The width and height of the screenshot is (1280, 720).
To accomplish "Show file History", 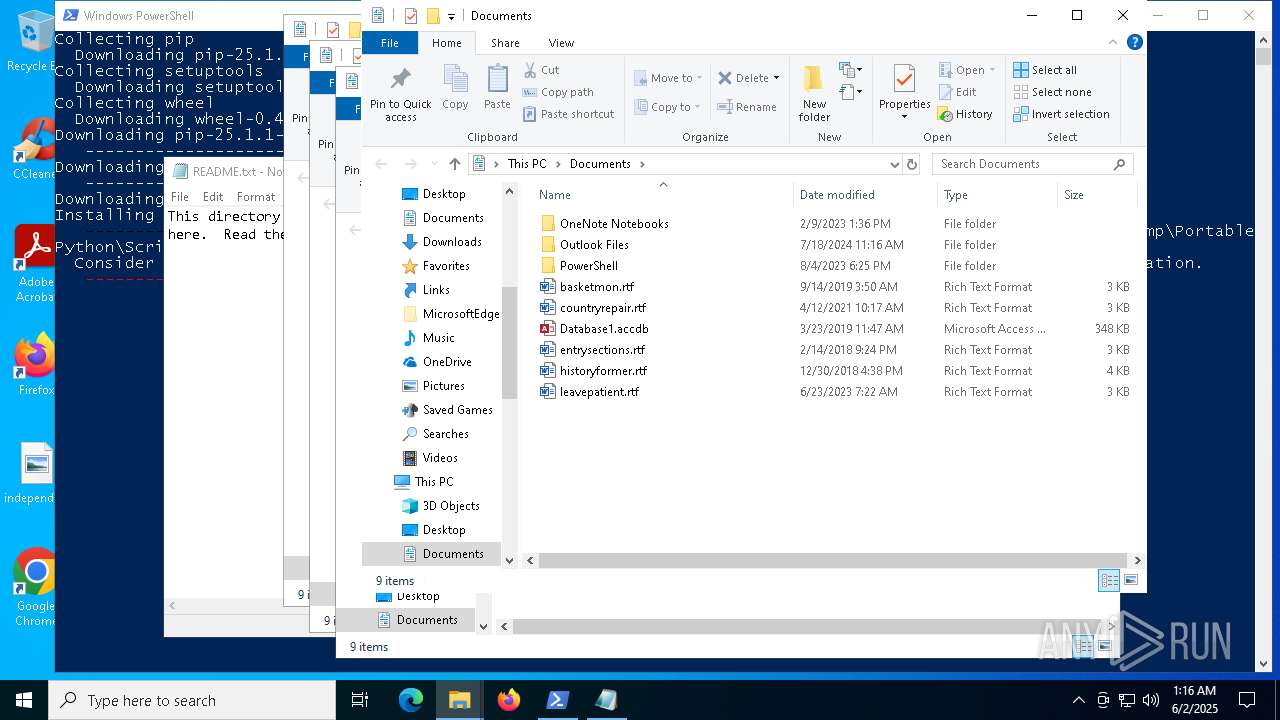I will point(964,114).
